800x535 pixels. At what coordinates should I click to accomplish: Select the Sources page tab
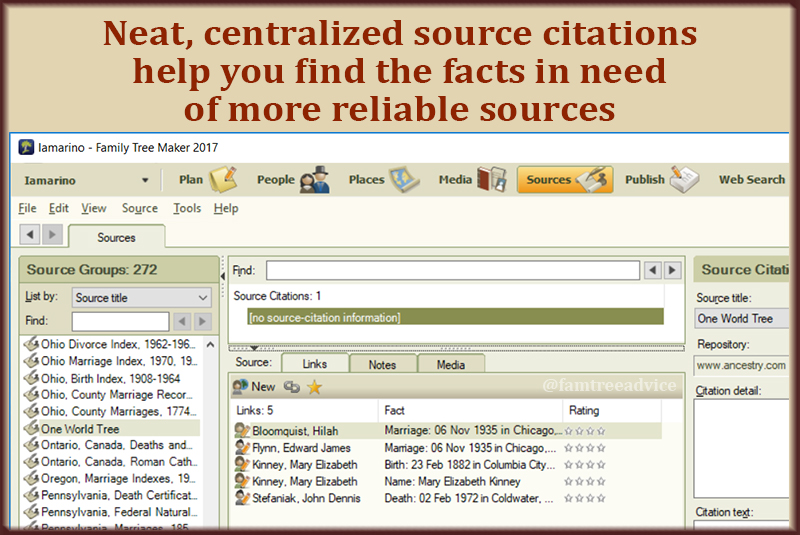tap(116, 237)
